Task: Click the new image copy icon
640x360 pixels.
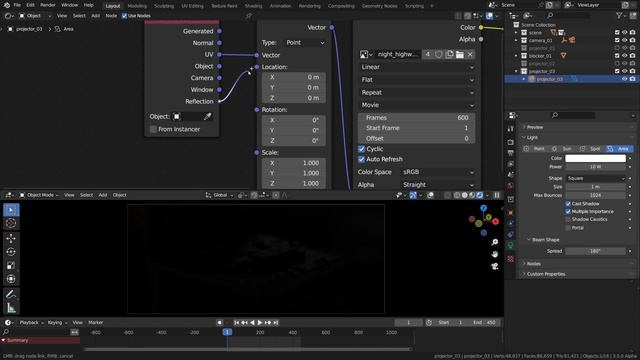Action: (x=449, y=54)
